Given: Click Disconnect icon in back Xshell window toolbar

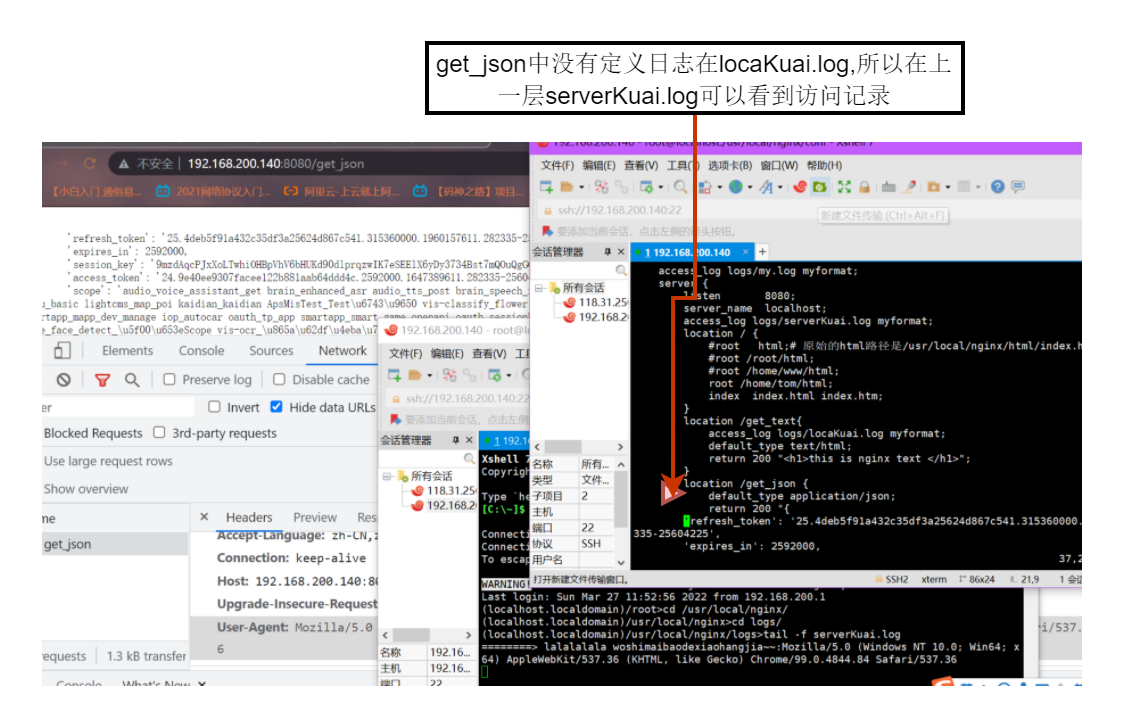Looking at the screenshot, I should coord(450,375).
